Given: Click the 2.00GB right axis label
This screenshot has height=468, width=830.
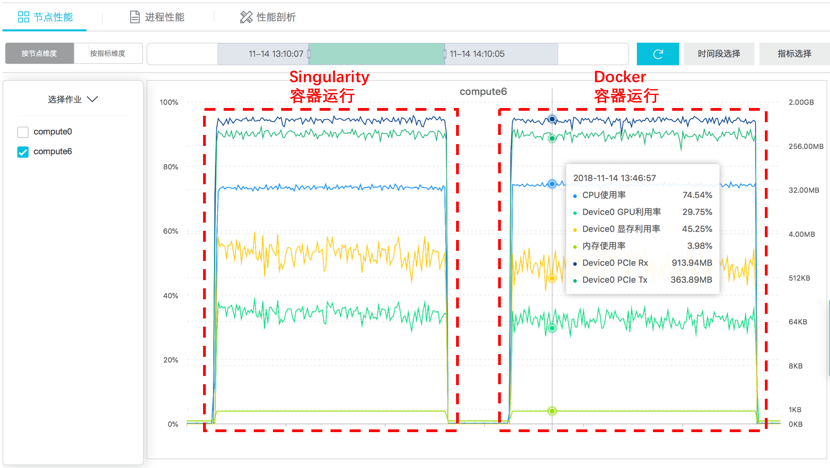Looking at the screenshot, I should pyautogui.click(x=801, y=102).
